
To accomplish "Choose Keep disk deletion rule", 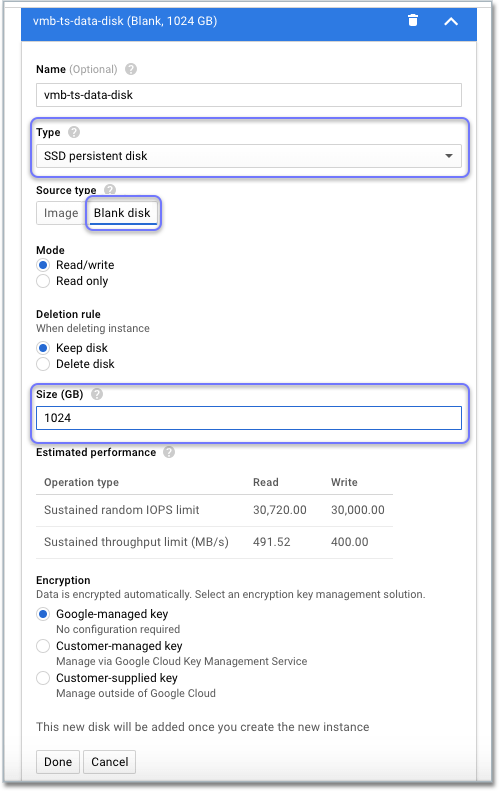I will point(43,348).
